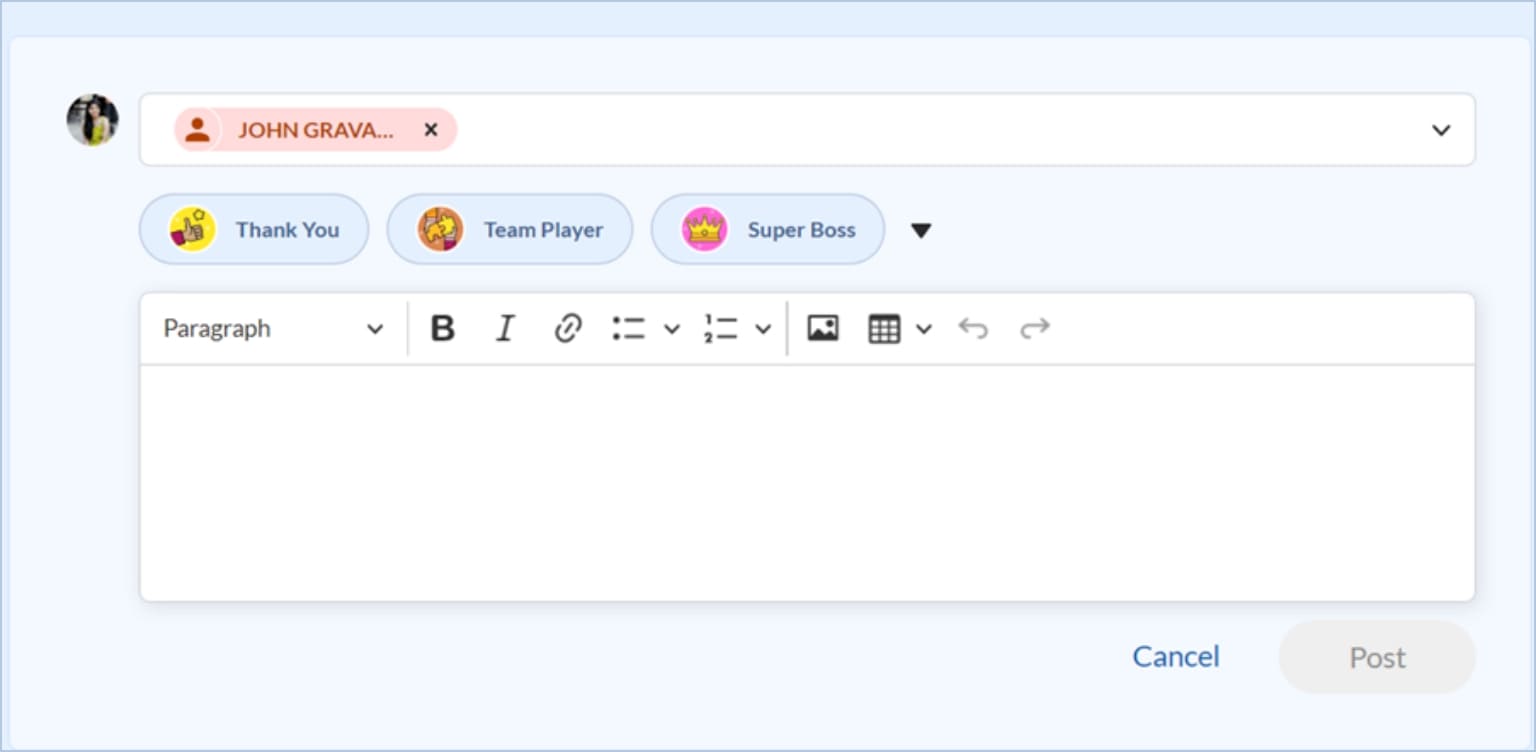This screenshot has height=752, width=1536.
Task: Toggle bold text formatting
Action: (442, 328)
